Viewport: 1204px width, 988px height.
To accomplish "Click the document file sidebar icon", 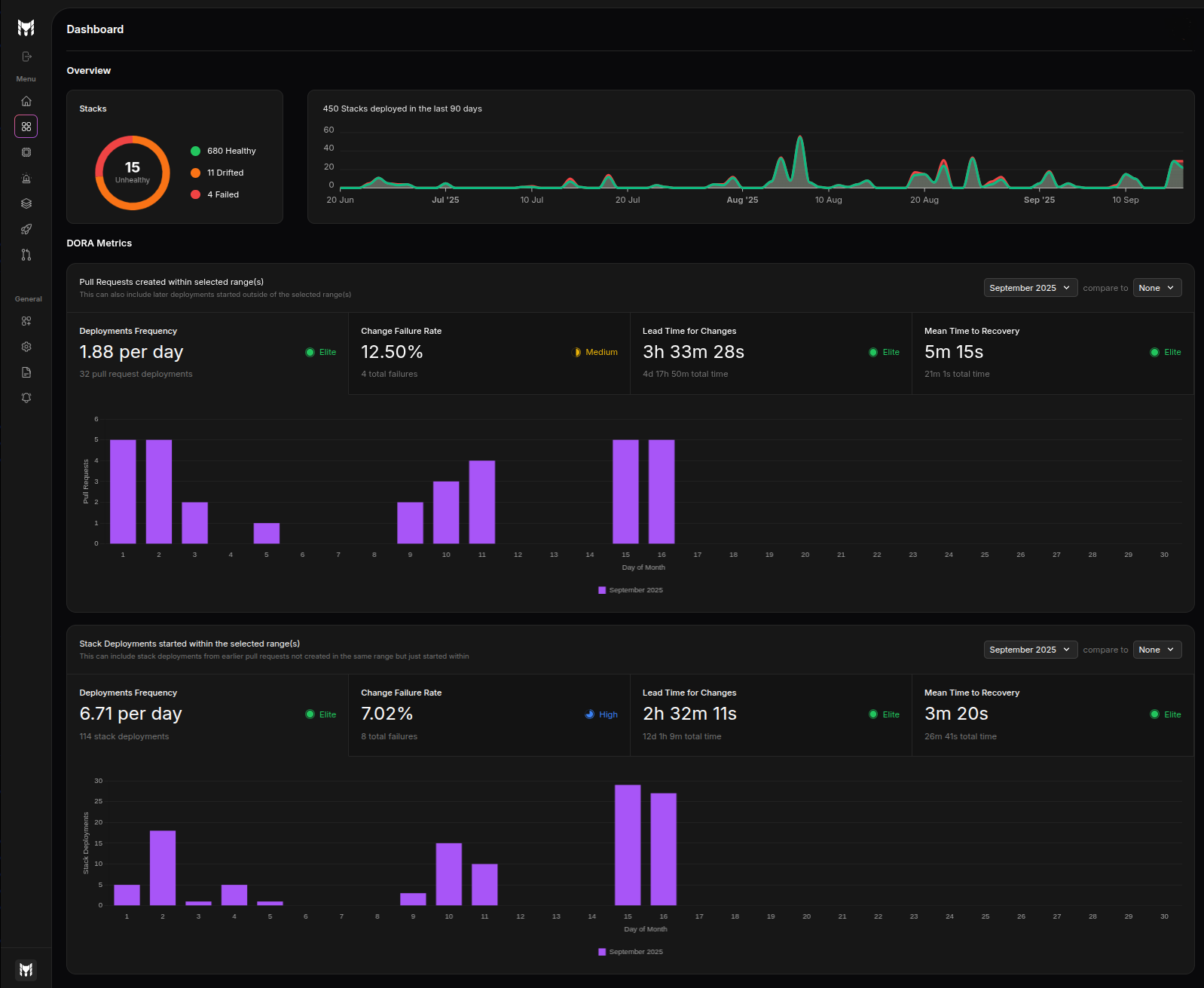I will [x=26, y=372].
